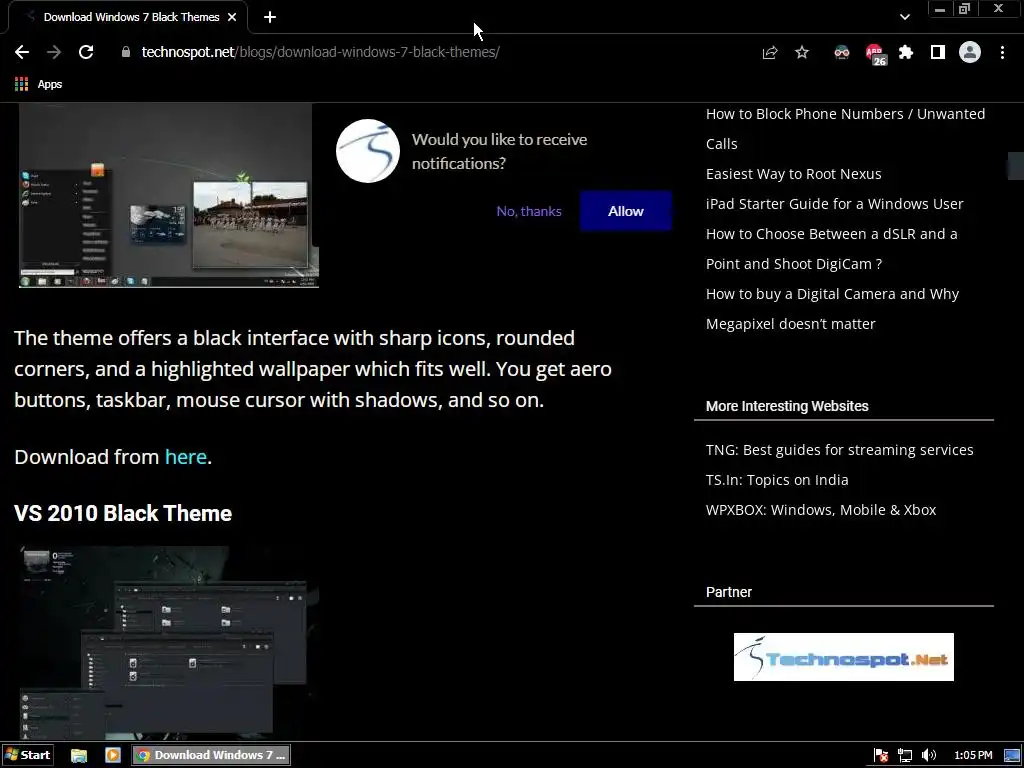
Task: Open the profile avatar menu
Action: pos(970,52)
